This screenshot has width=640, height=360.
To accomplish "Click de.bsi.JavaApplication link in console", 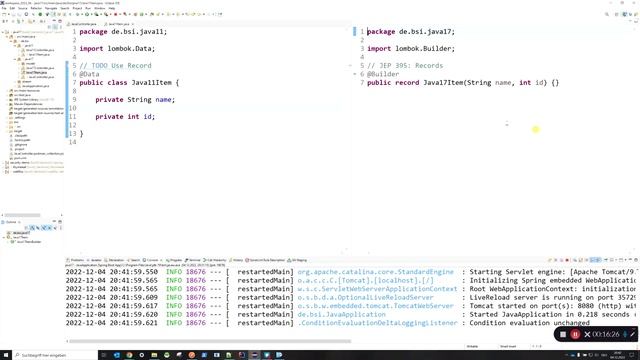I will tap(341, 315).
